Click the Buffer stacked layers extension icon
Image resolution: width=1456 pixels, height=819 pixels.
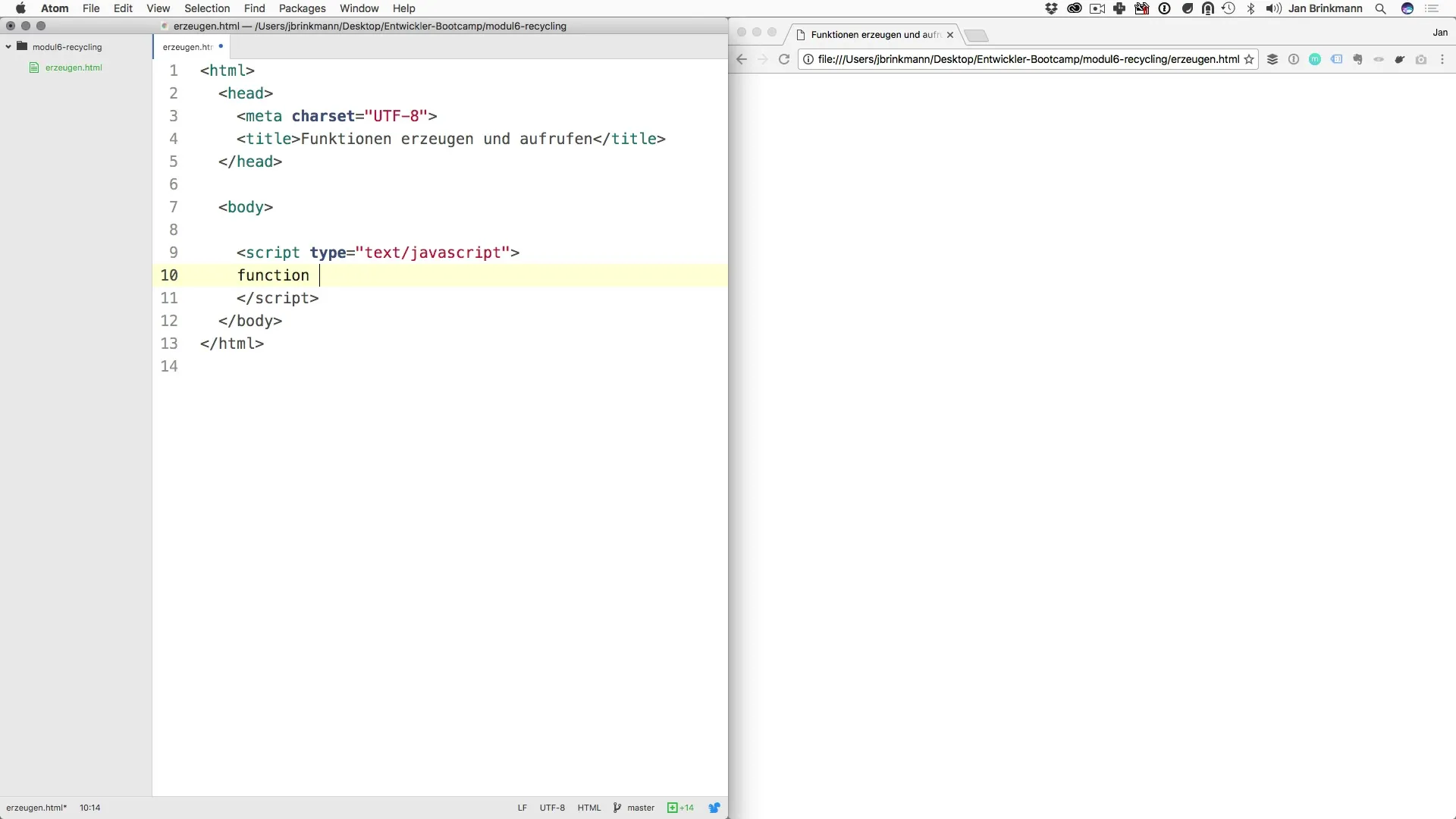click(1272, 59)
